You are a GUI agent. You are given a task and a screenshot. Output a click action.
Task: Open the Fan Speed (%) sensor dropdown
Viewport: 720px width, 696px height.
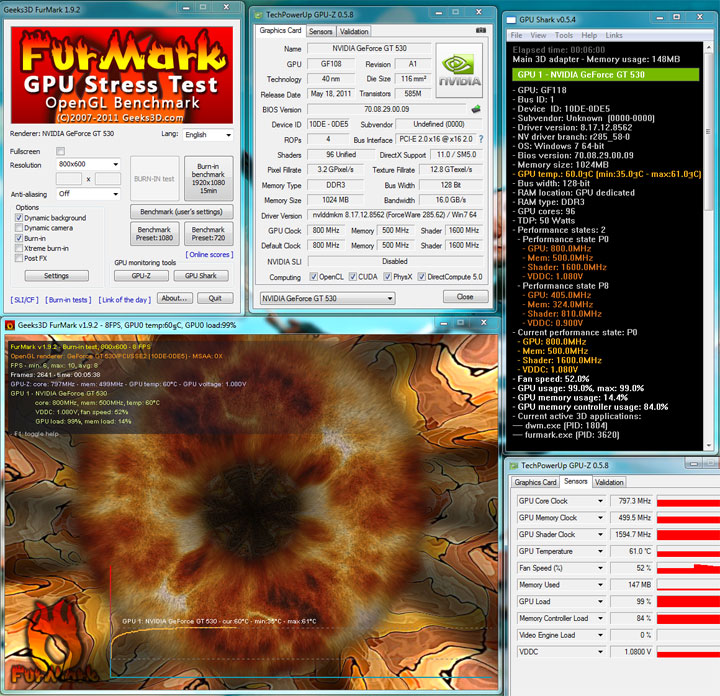tap(600, 568)
